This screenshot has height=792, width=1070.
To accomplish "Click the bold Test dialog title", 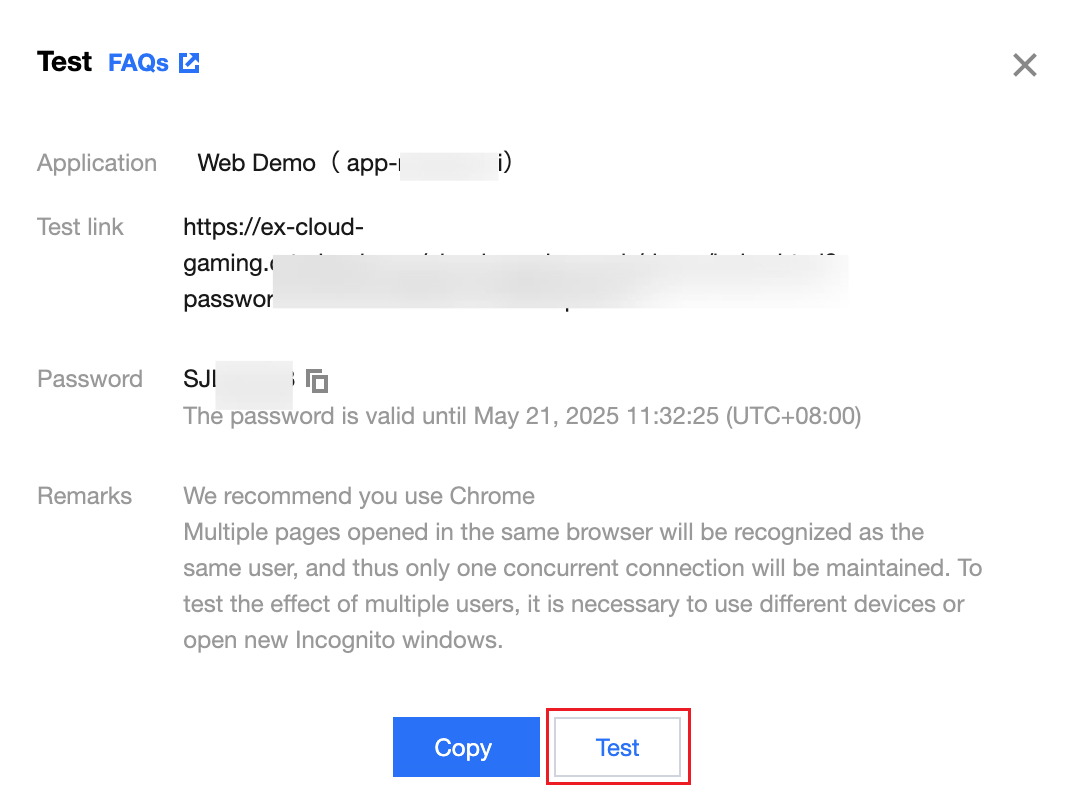I will tap(64, 62).
